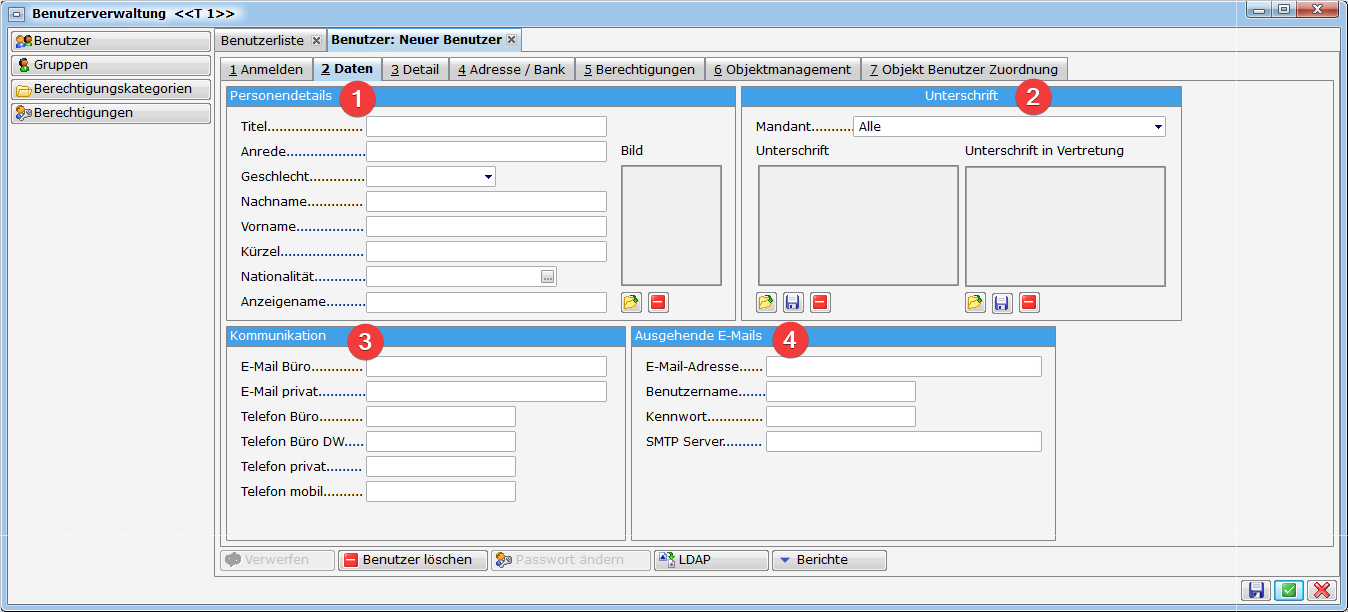The image size is (1348, 612).
Task: Save the Unterschrift signature image
Action: [x=793, y=302]
